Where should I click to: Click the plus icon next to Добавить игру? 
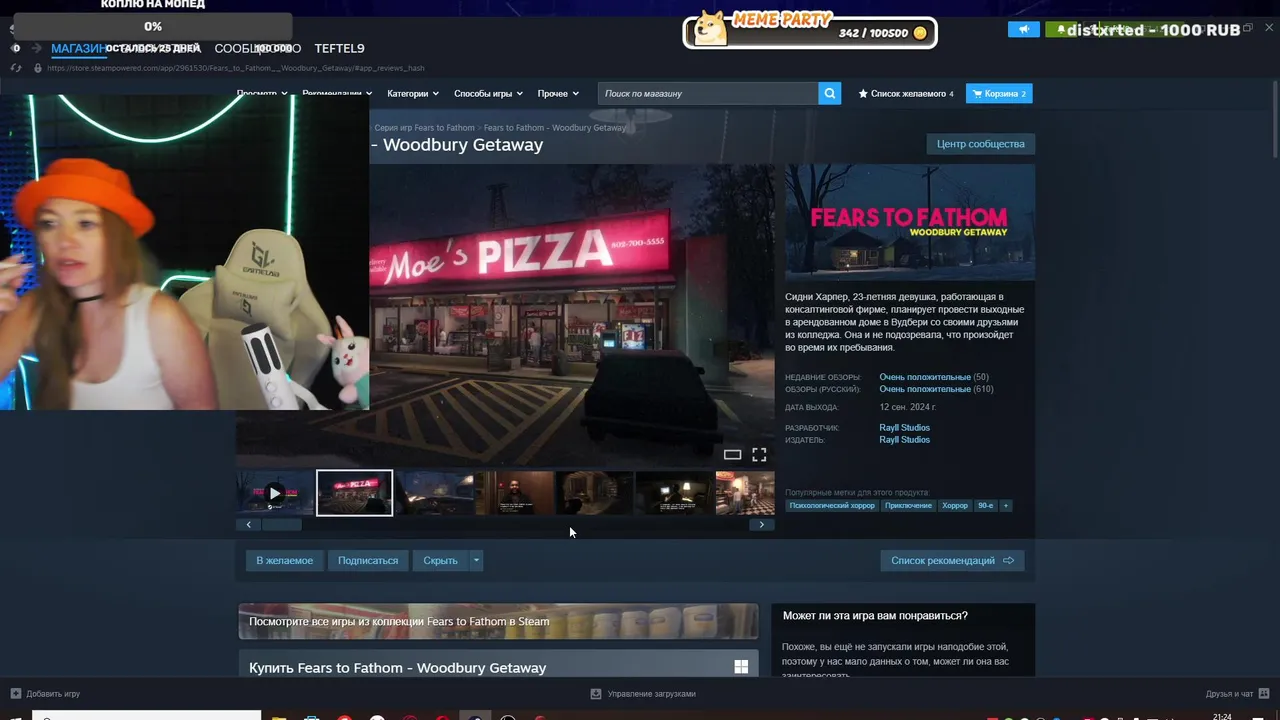click(16, 694)
